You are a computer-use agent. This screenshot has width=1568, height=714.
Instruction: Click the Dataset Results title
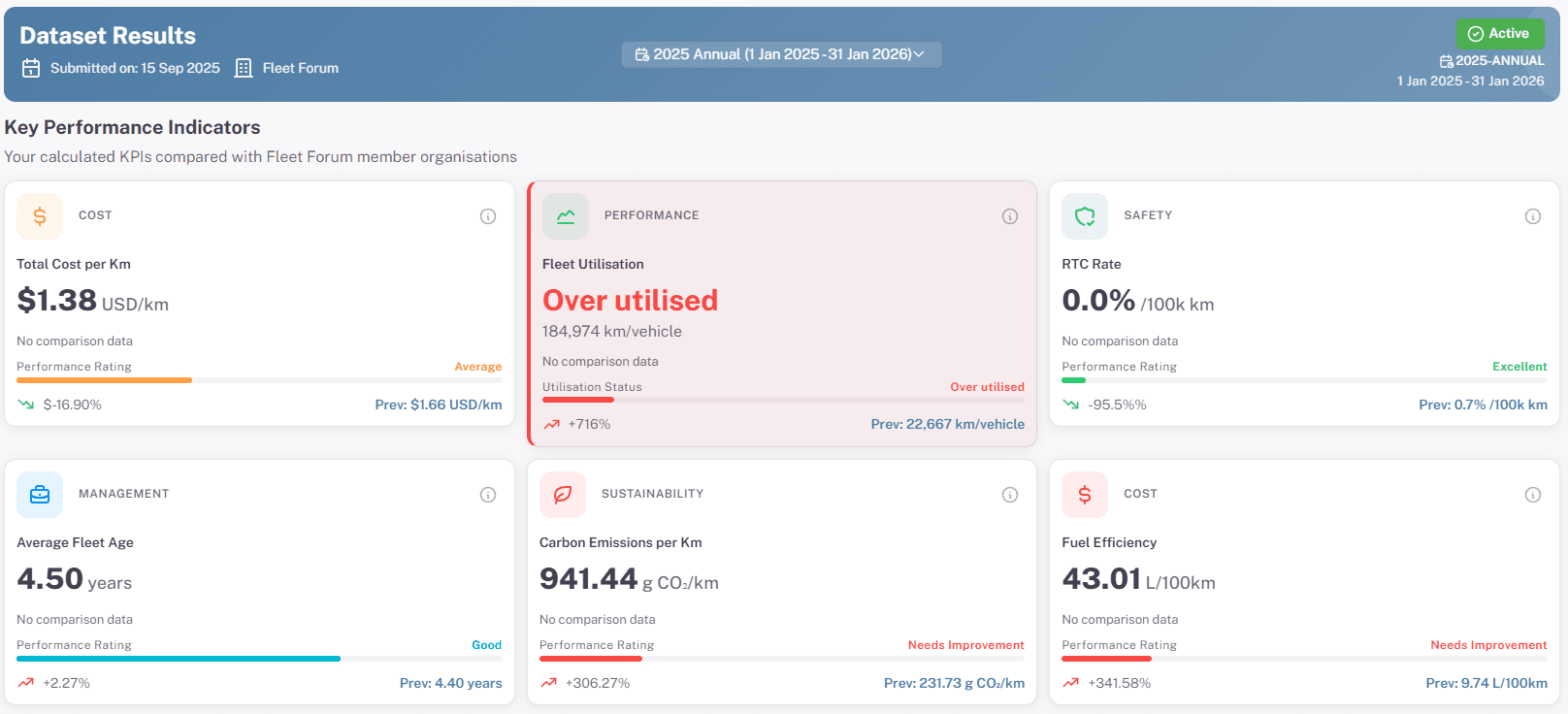coord(108,36)
